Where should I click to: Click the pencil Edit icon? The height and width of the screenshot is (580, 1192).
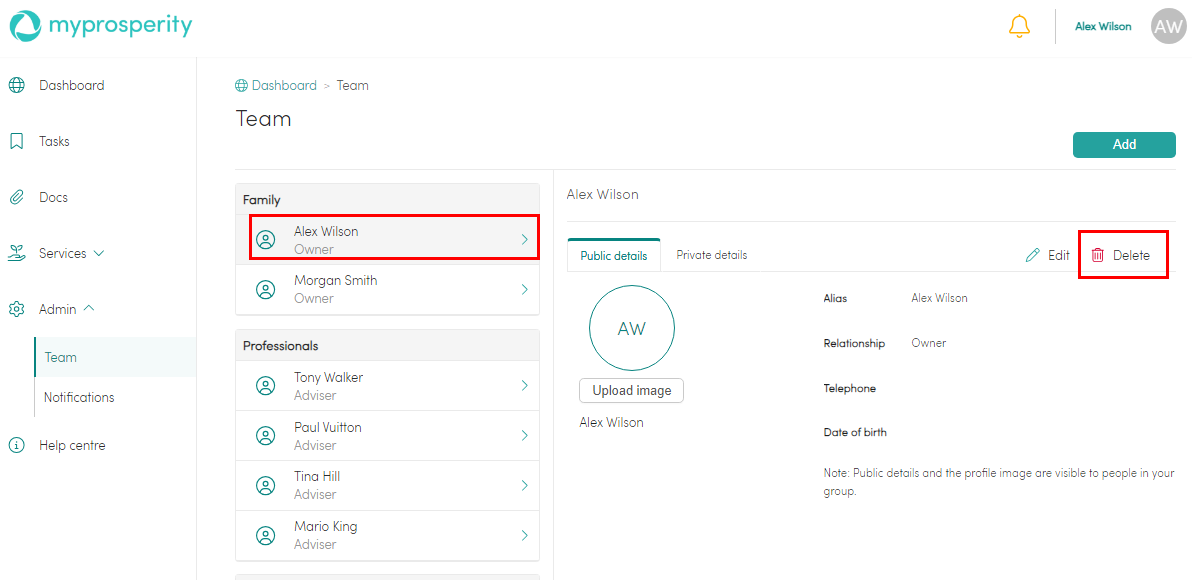1033,256
